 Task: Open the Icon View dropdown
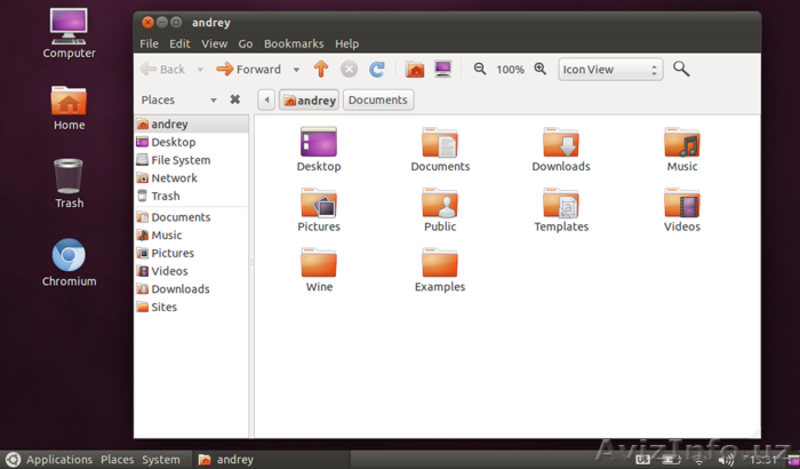point(610,69)
